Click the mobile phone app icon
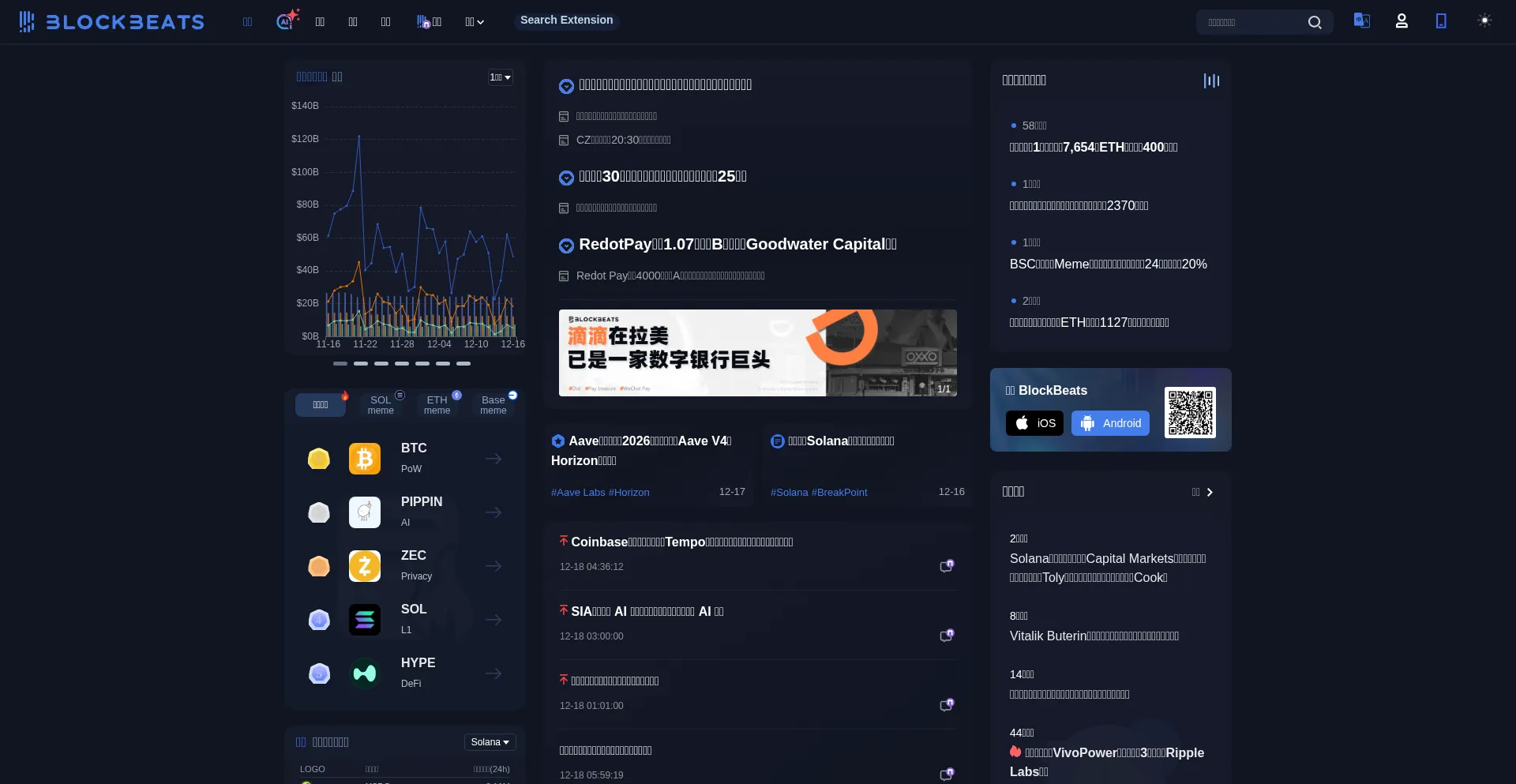1516x784 pixels. pos(1441,21)
